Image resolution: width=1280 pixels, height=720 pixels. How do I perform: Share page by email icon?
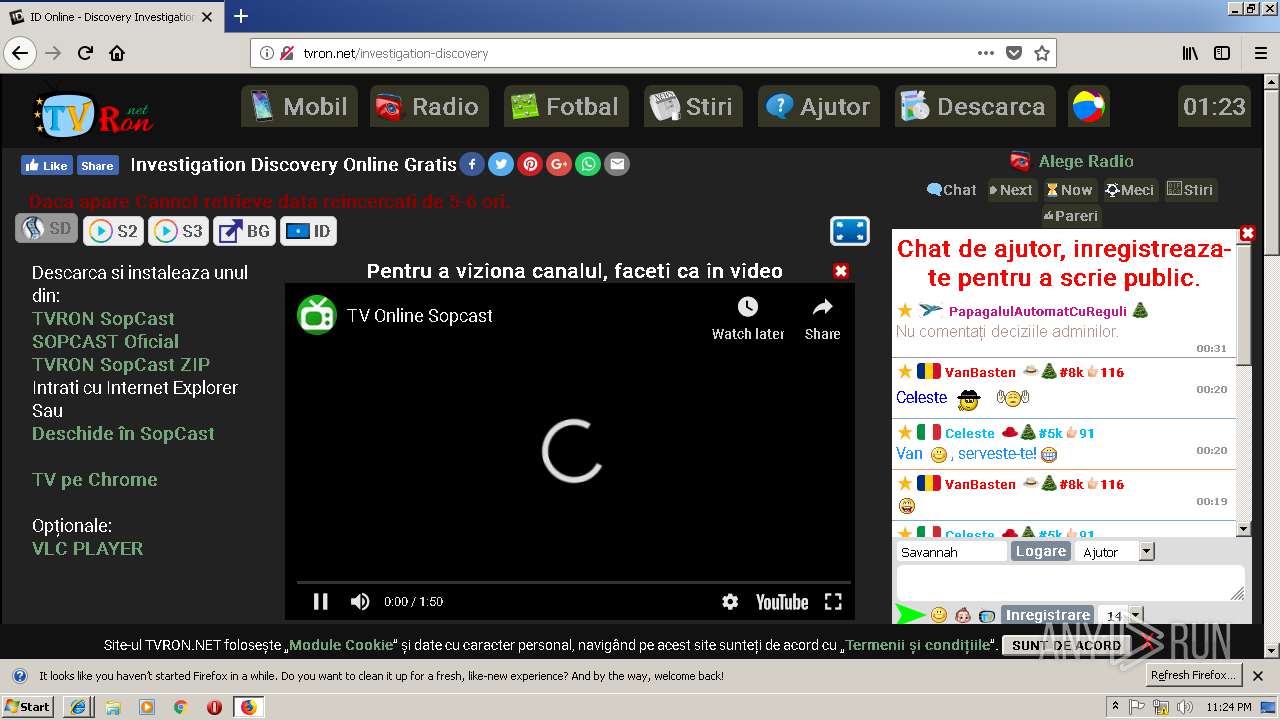[x=617, y=164]
